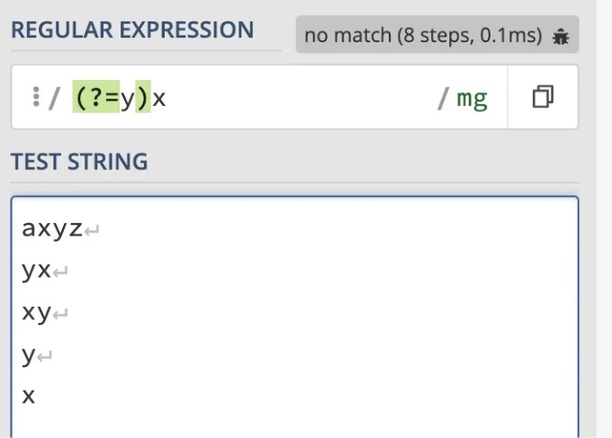Place cursor after x in regex field
The height and width of the screenshot is (438, 612).
click(167, 98)
